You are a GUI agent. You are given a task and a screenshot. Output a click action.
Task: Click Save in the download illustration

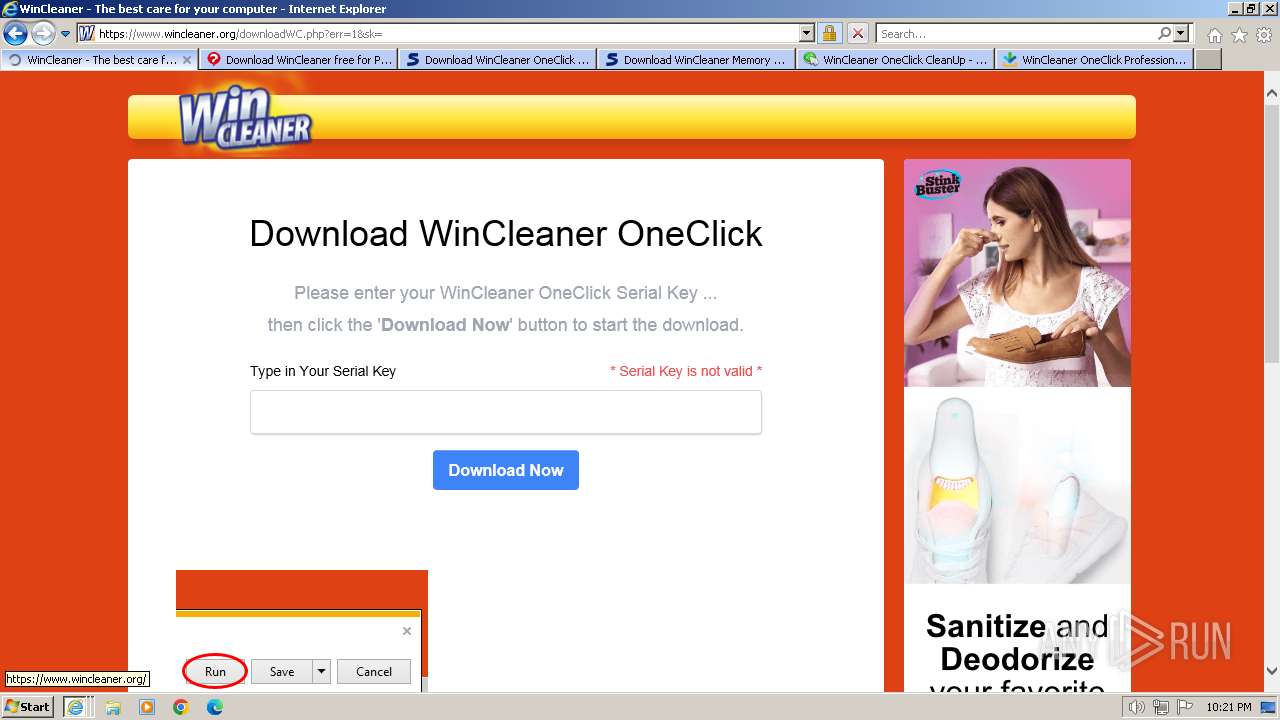pos(282,672)
